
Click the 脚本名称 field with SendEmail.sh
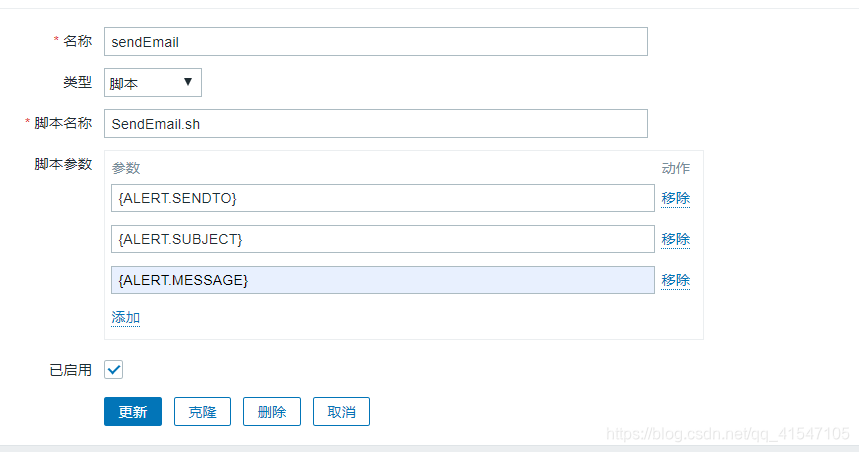[x=376, y=124]
